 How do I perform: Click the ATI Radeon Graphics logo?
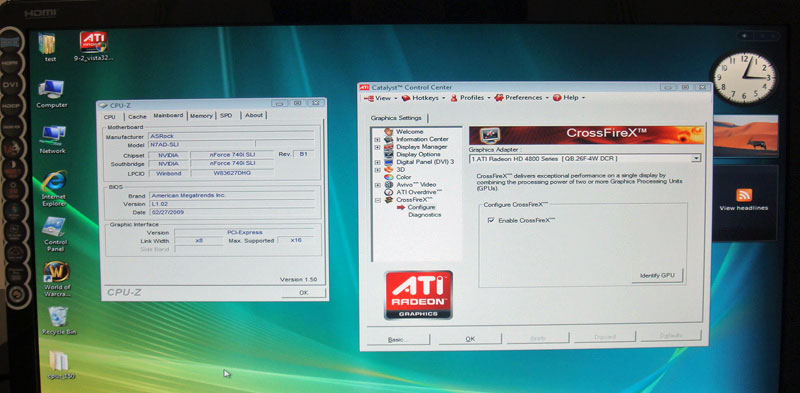tap(418, 295)
